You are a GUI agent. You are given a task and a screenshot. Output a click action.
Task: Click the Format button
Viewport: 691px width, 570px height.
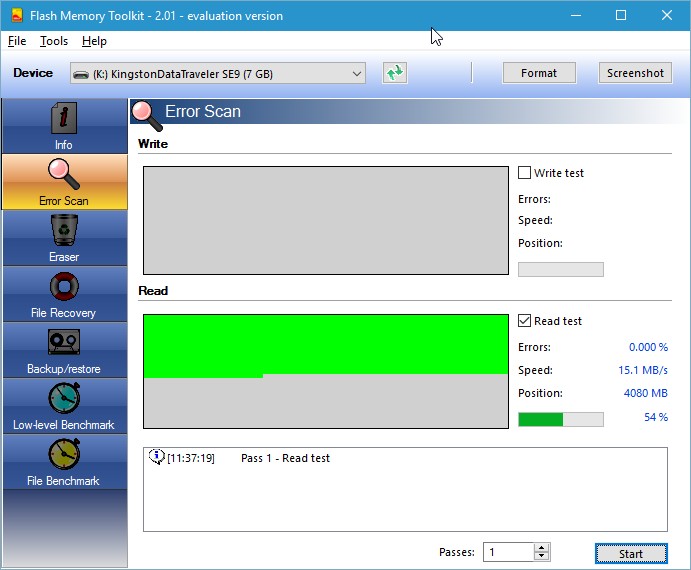(539, 73)
